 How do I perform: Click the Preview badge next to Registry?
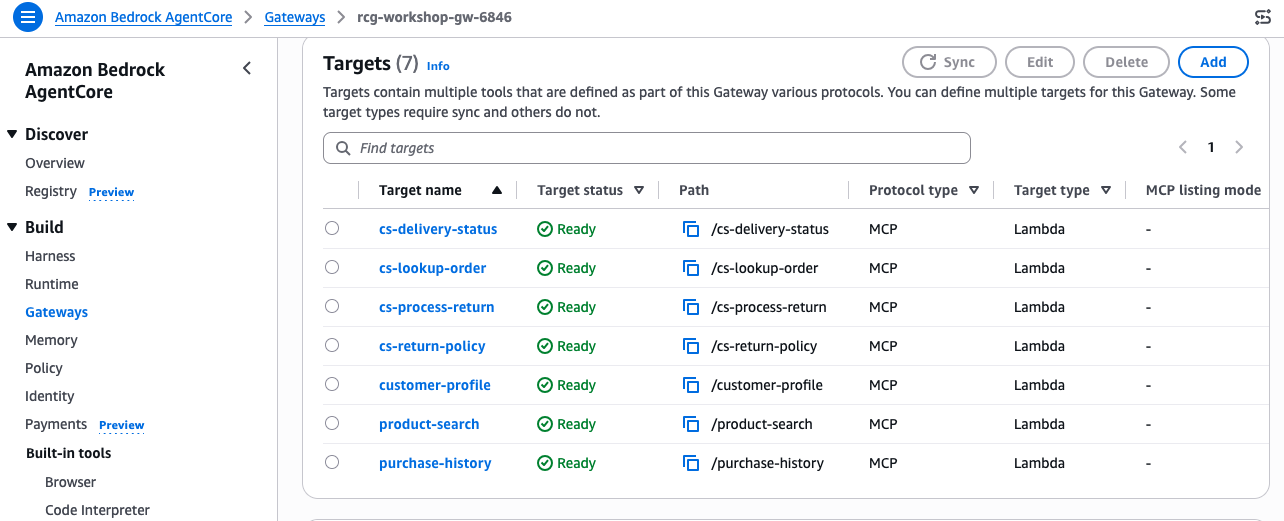111,192
